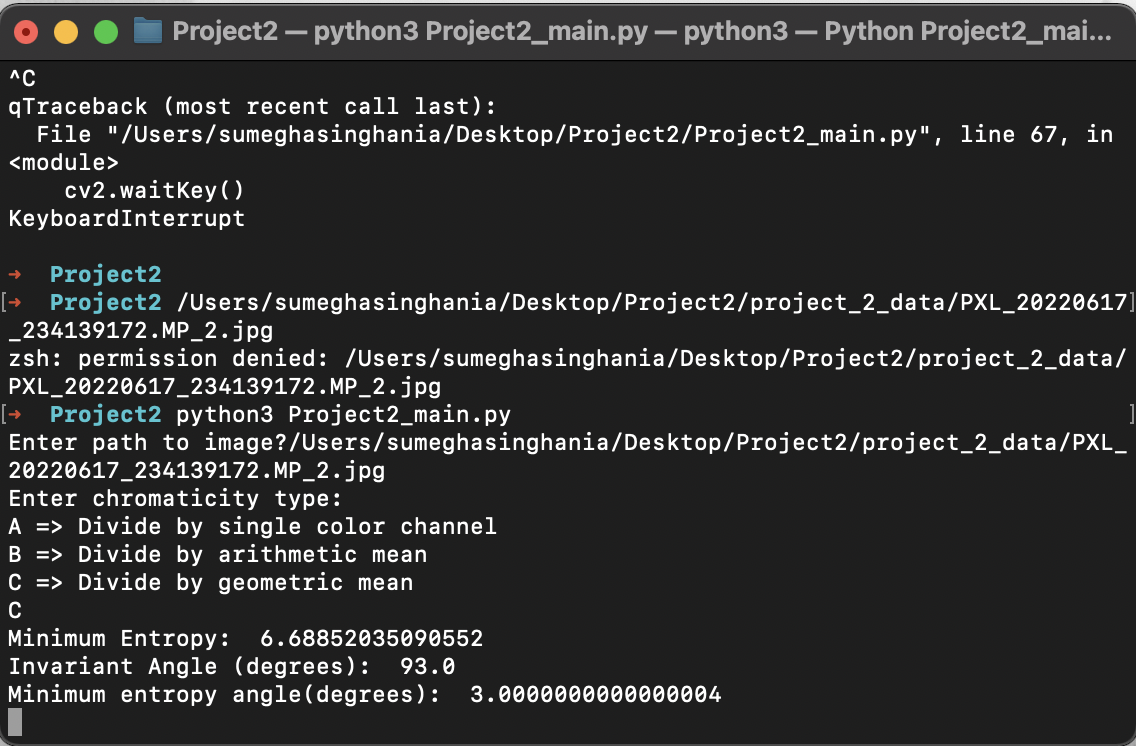Minimize the terminal with the yellow button
The width and height of the screenshot is (1136, 746).
tap(66, 32)
